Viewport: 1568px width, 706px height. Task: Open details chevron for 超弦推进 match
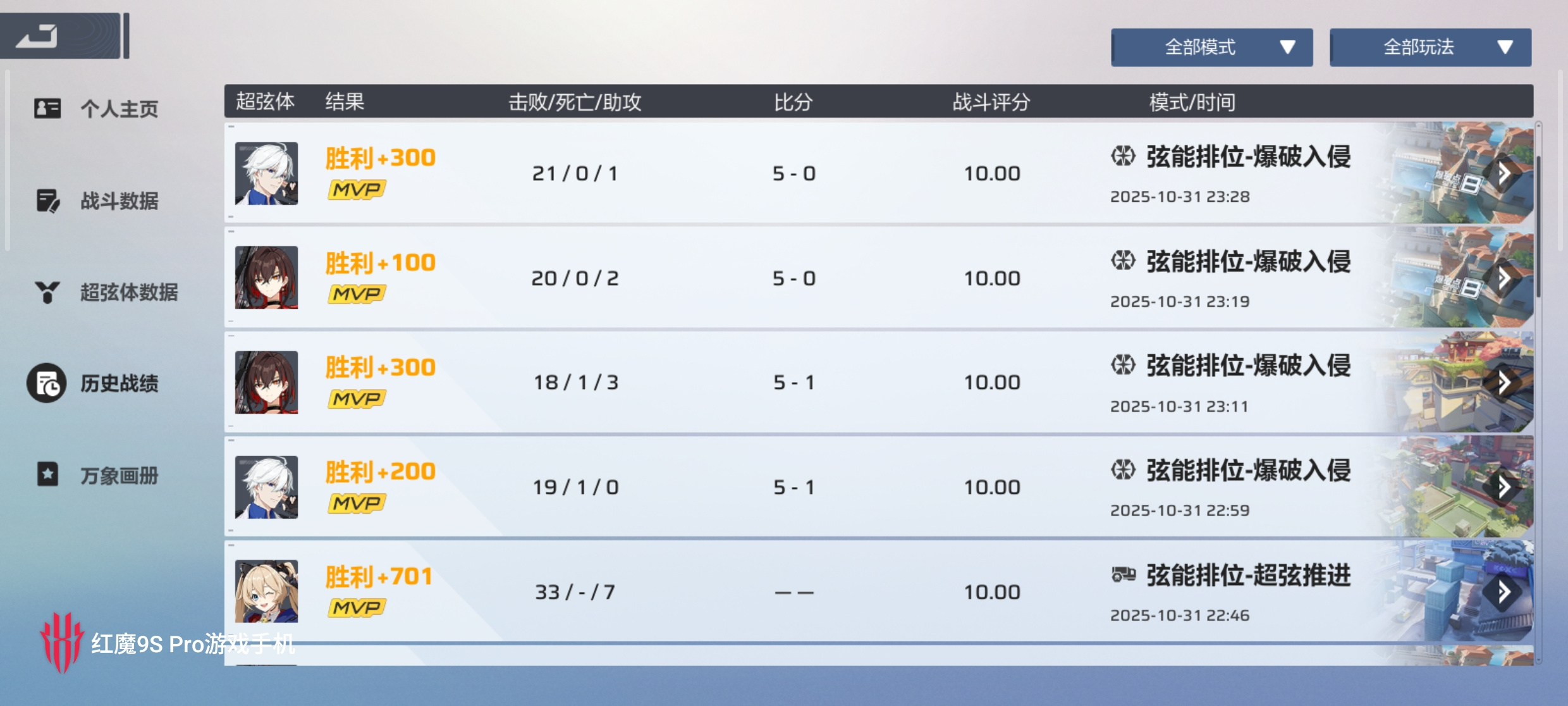[1504, 591]
